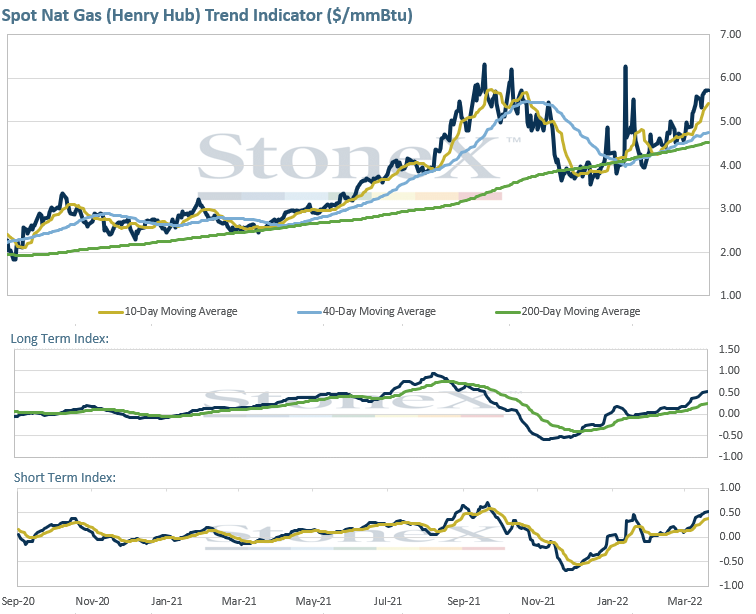
Task: Click the 0.50 Long Term Index axis label
Action: (x=729, y=392)
